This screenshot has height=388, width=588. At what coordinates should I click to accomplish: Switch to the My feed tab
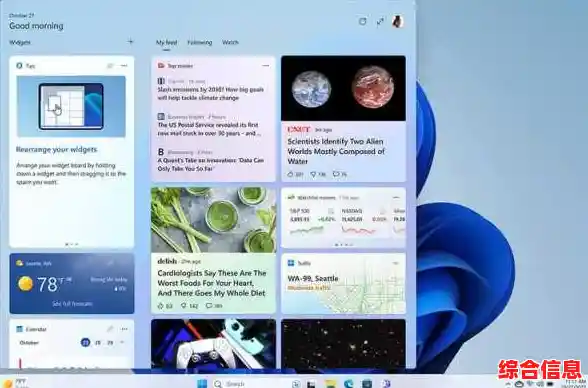(166, 42)
